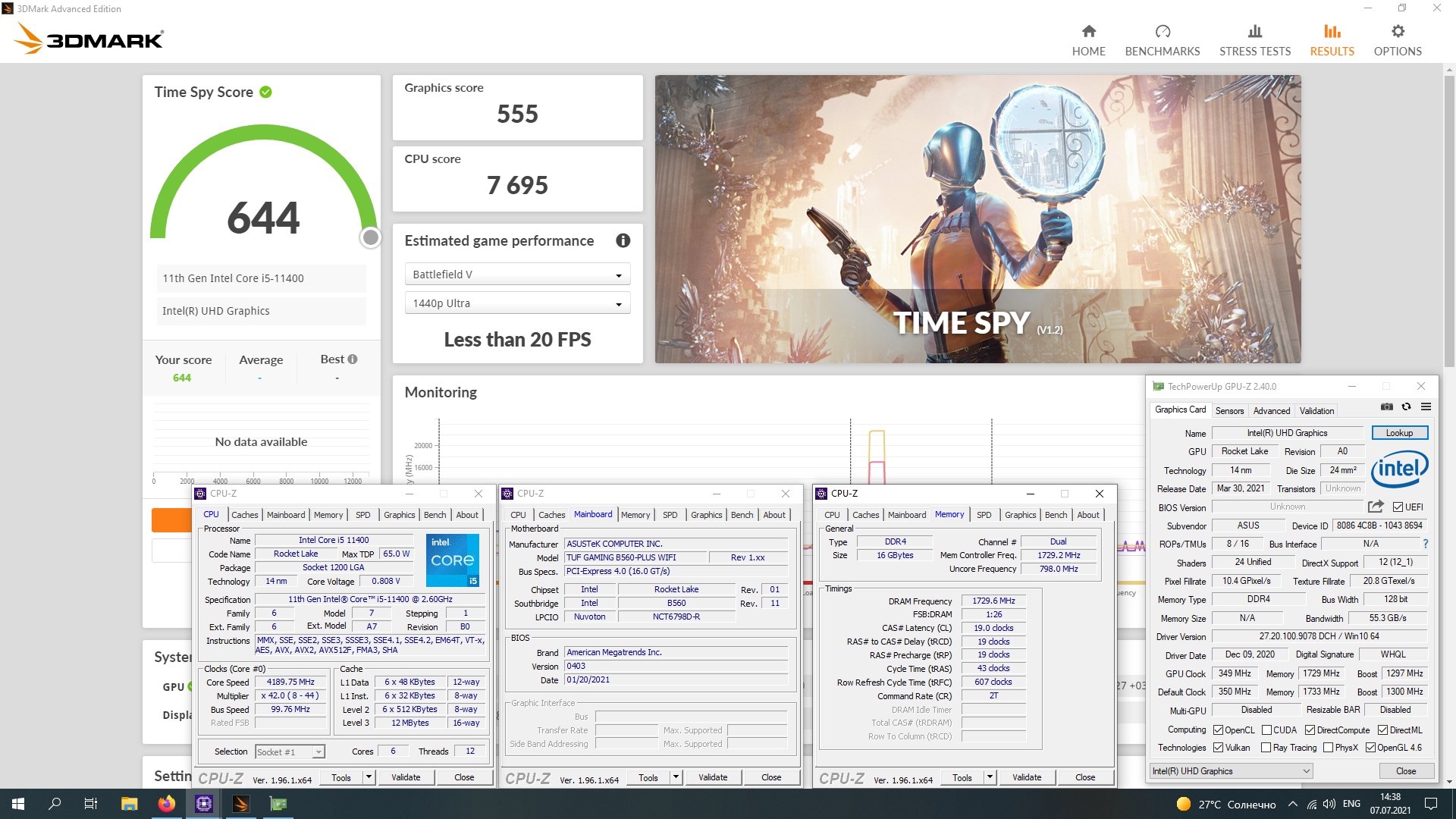Screen dimensions: 1456x819
Task: Click the Best score info icon
Action: (x=353, y=359)
